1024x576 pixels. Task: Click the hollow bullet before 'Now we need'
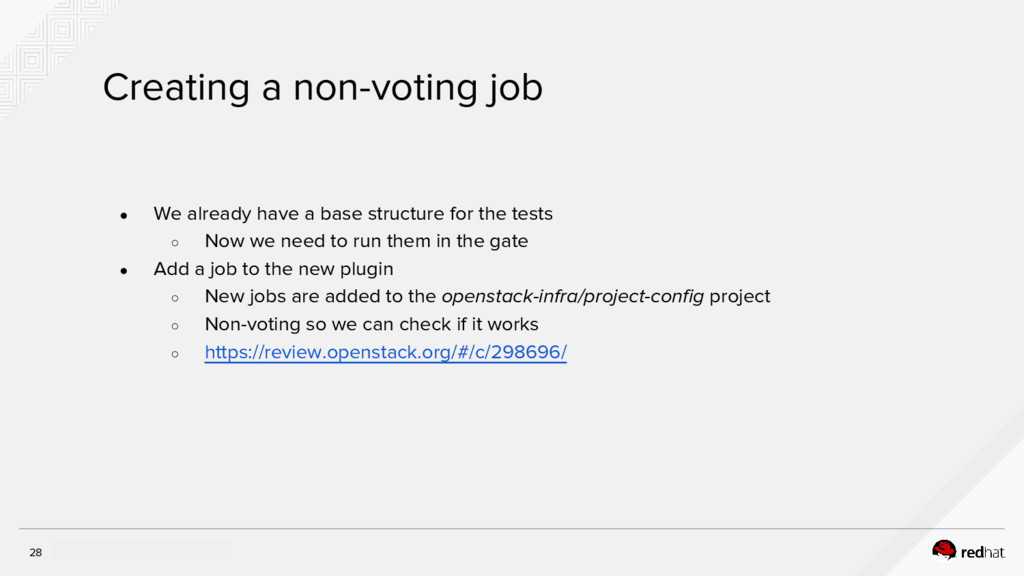coord(175,242)
